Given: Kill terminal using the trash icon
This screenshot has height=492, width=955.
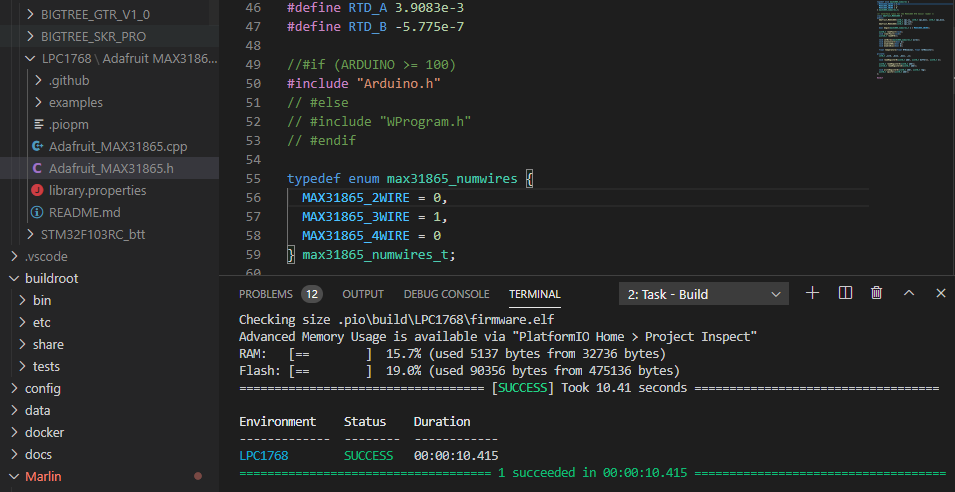Looking at the screenshot, I should pyautogui.click(x=877, y=293).
